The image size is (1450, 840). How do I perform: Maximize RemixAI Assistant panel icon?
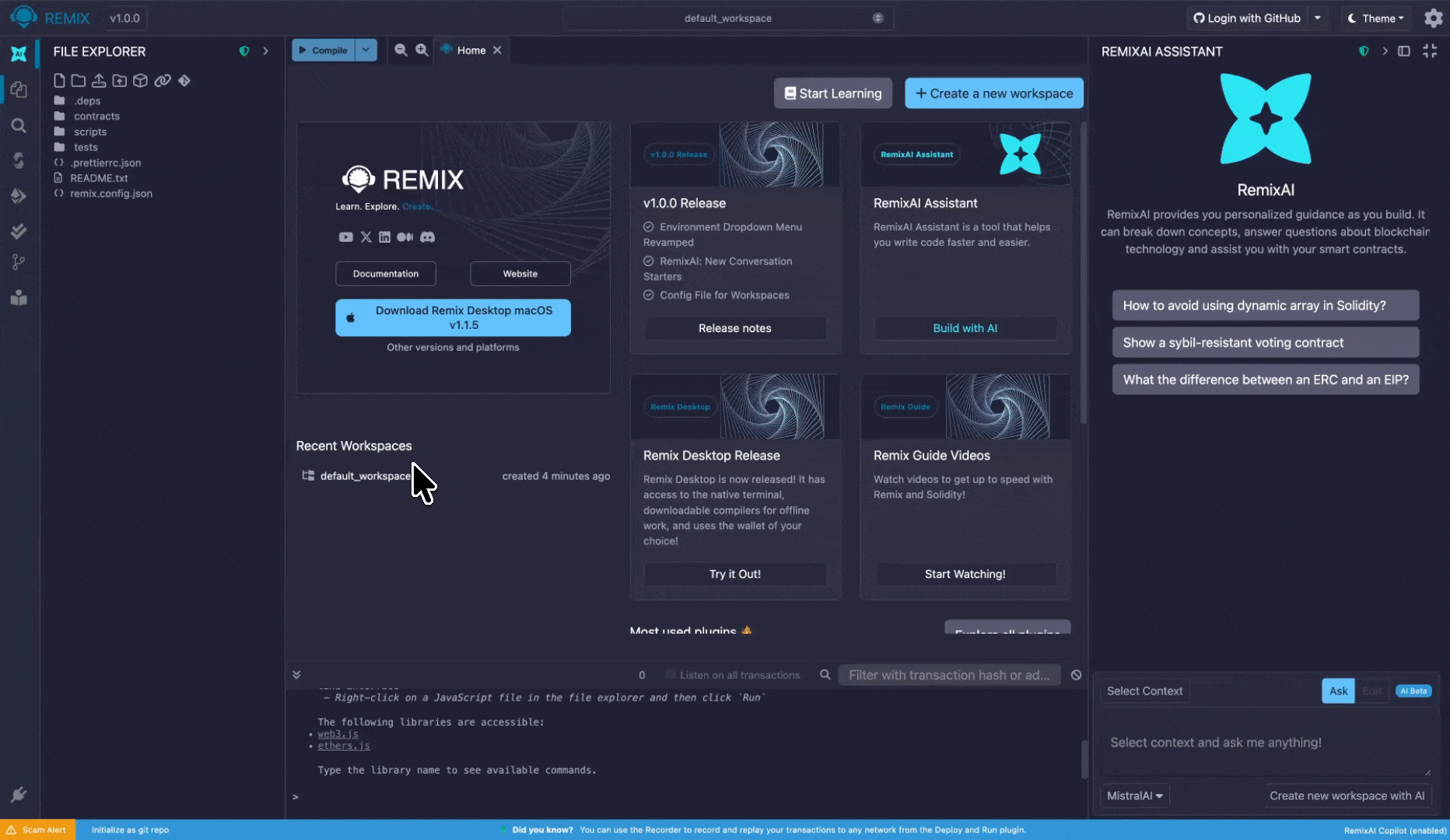(x=1430, y=51)
